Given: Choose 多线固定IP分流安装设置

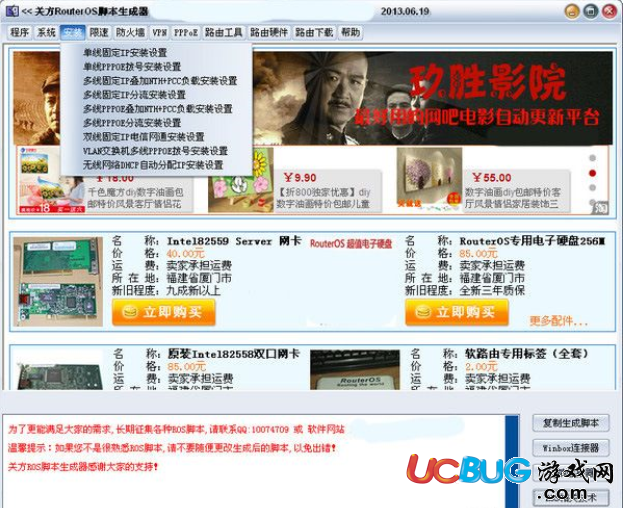Looking at the screenshot, I should click(x=134, y=95).
